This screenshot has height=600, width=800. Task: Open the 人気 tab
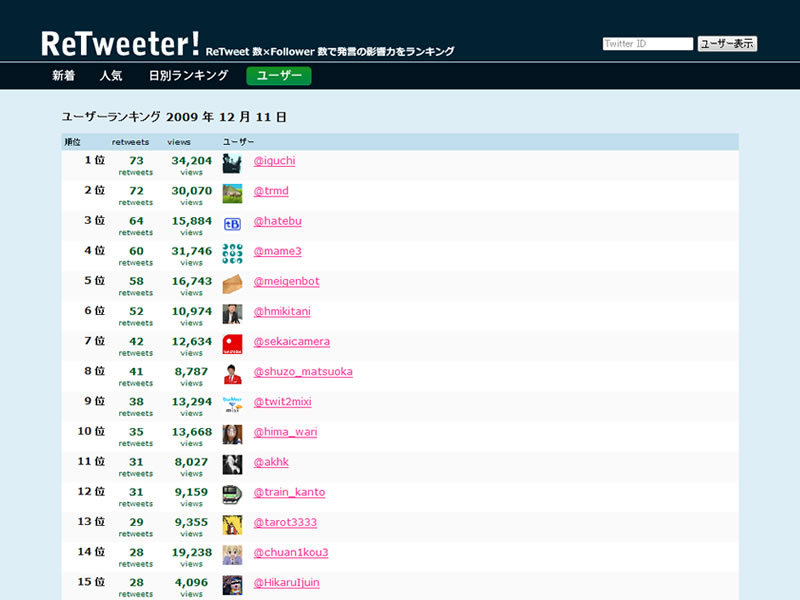(111, 76)
